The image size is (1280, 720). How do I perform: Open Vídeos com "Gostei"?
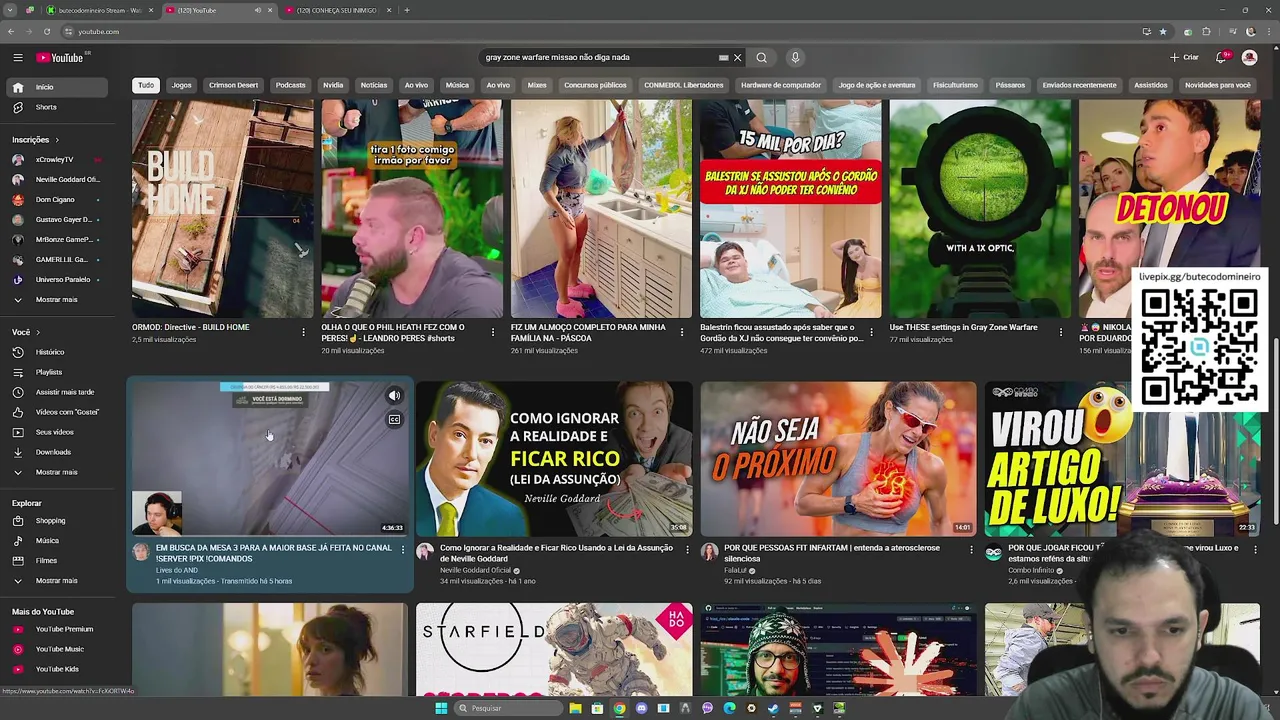click(x=56, y=412)
